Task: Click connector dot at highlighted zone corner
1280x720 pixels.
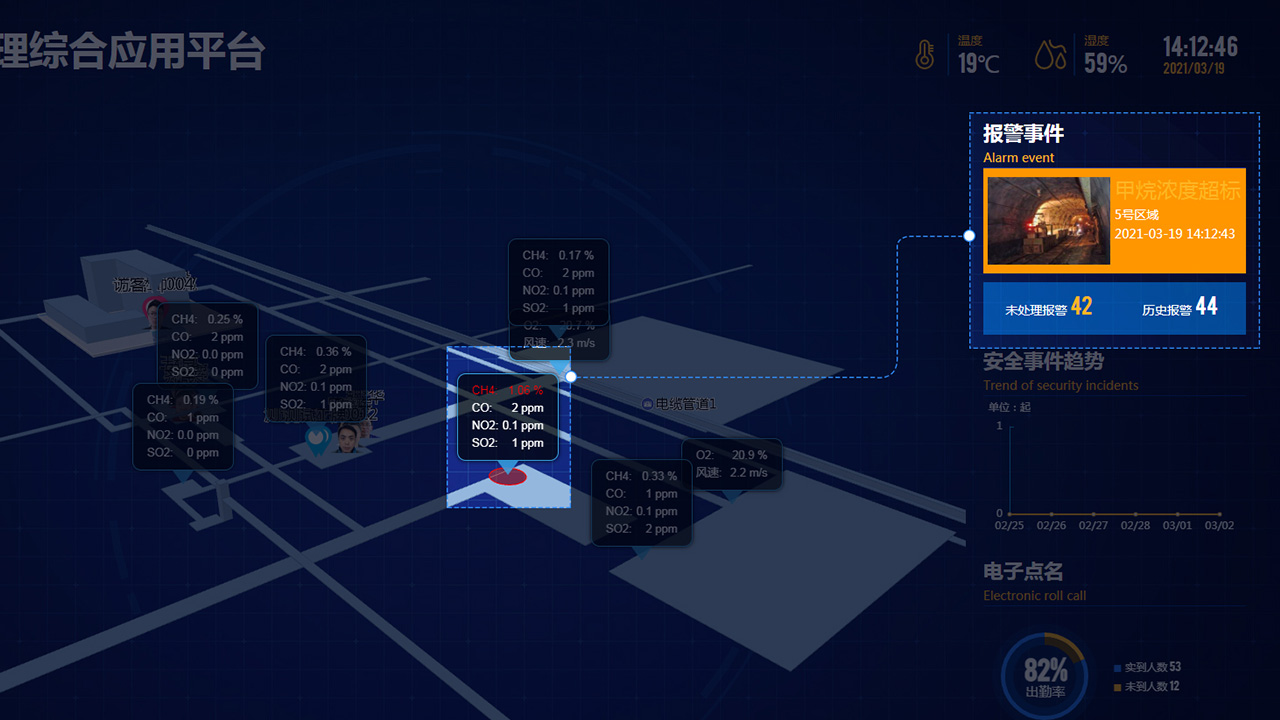Action: coord(571,377)
